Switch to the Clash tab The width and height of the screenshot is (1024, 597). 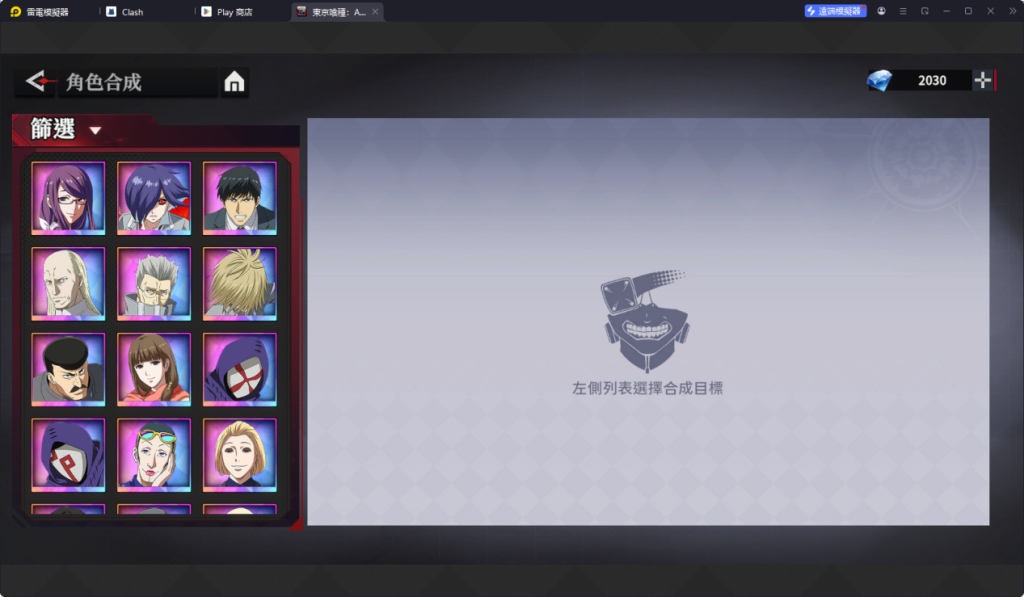[132, 12]
